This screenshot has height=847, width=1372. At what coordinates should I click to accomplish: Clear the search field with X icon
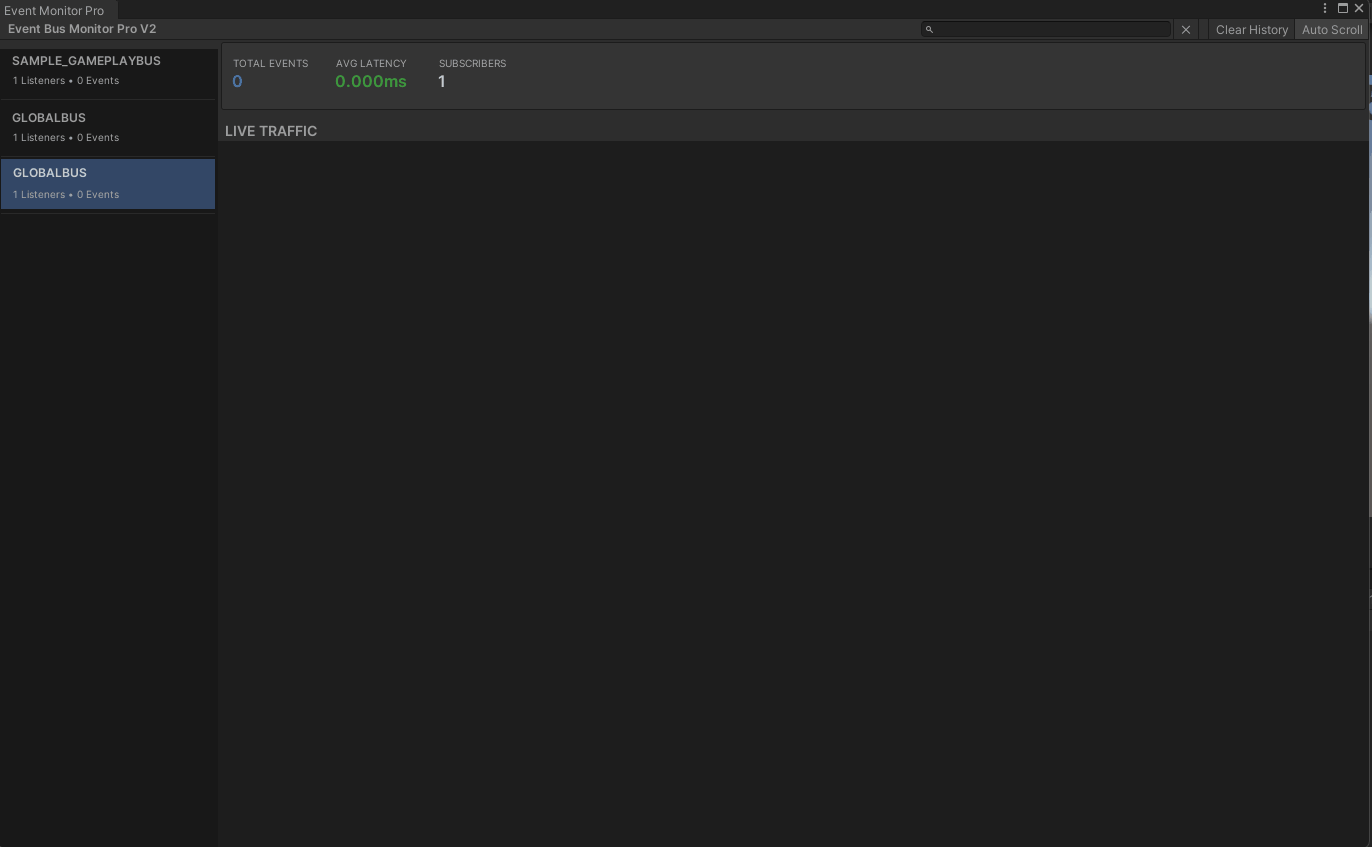tap(1186, 30)
